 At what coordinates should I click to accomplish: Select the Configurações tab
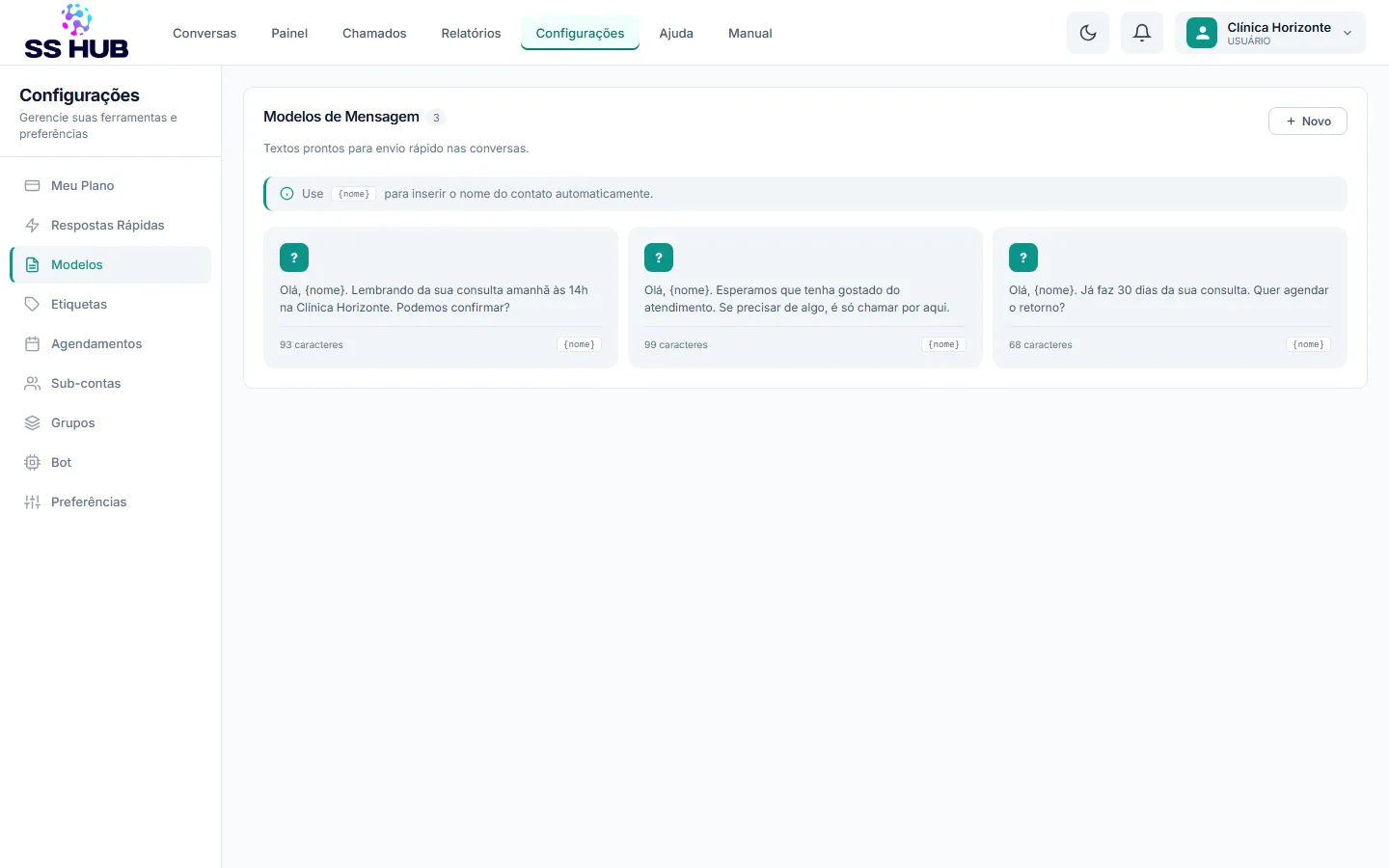click(x=580, y=33)
